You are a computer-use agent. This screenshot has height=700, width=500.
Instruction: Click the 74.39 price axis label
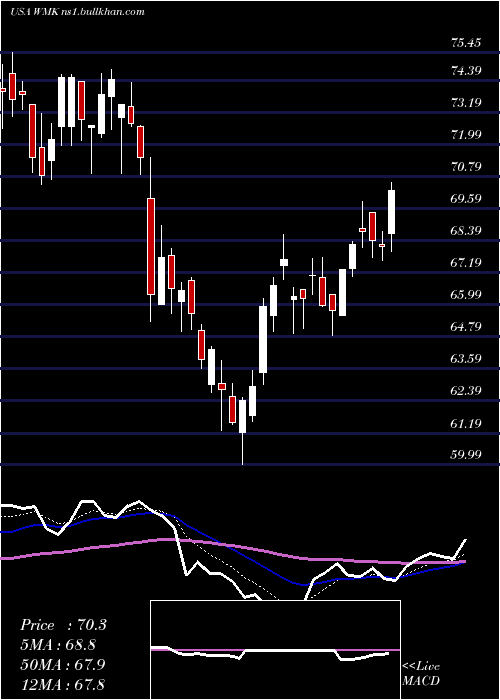[x=466, y=70]
